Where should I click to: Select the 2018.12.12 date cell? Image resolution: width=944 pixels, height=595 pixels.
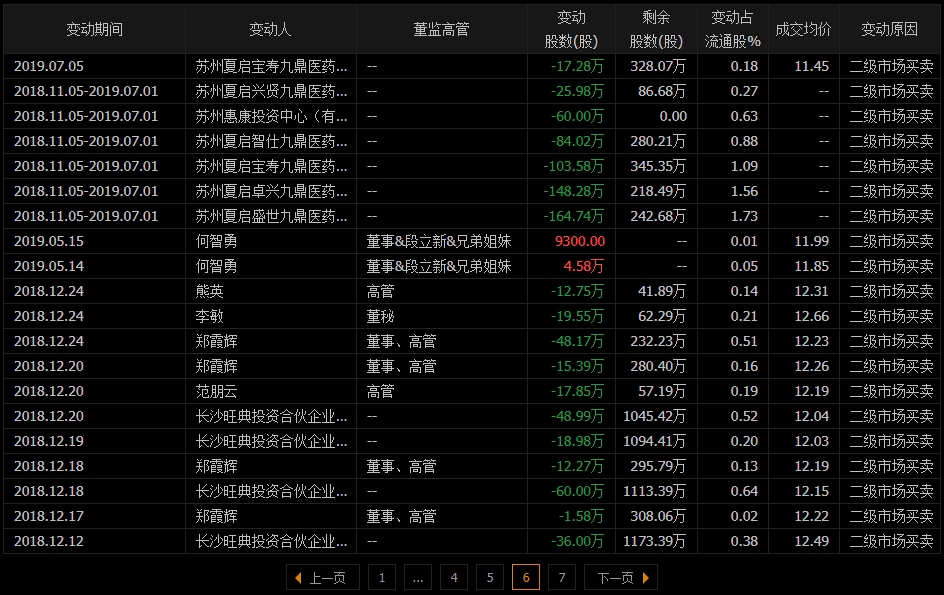point(49,541)
